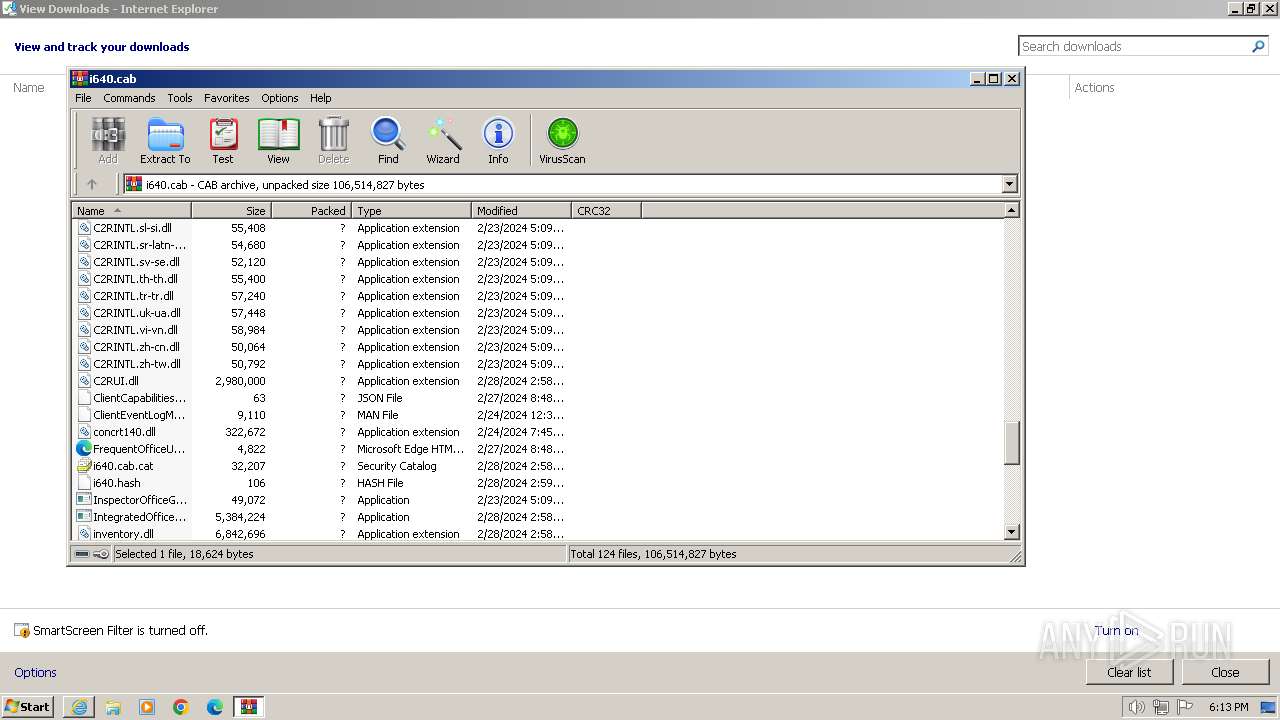This screenshot has height=720, width=1280.
Task: Sort by Type column header
Action: pos(412,210)
